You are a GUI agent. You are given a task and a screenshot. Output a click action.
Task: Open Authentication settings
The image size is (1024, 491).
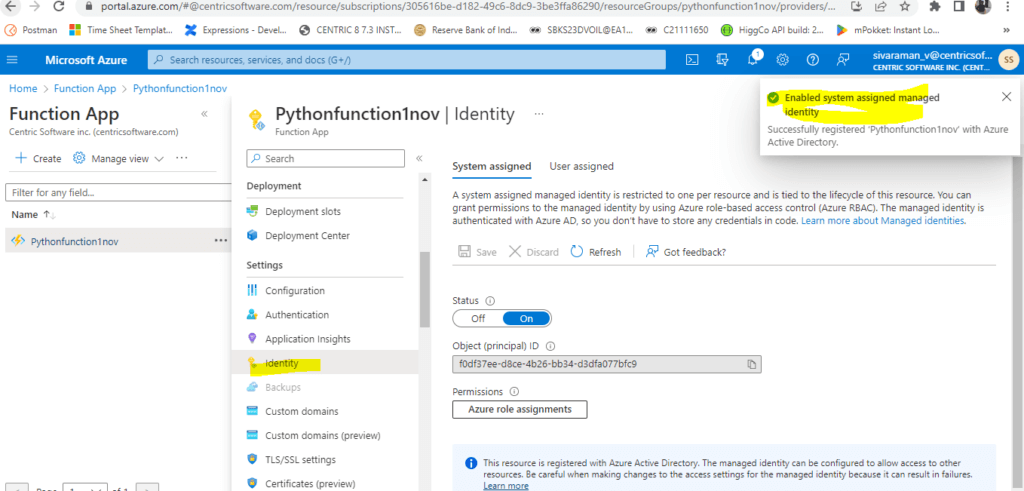(296, 315)
